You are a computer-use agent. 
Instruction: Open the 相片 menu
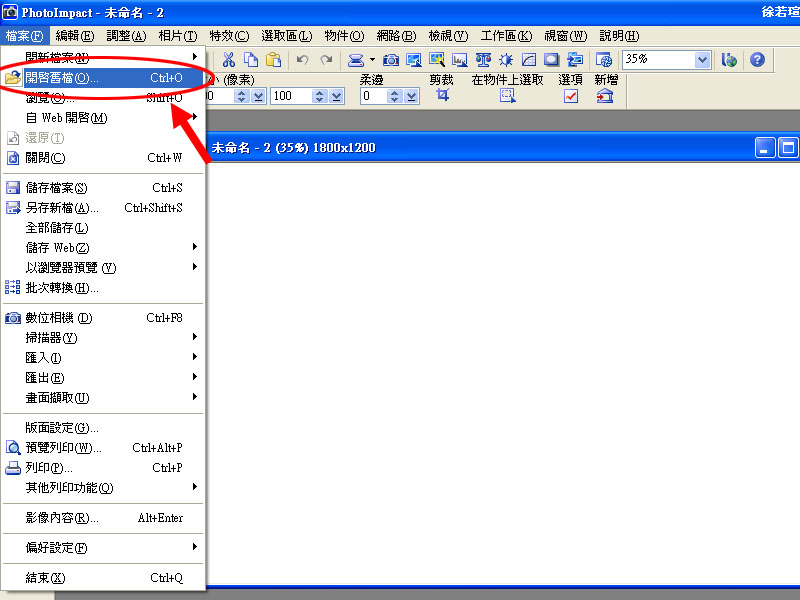[178, 36]
